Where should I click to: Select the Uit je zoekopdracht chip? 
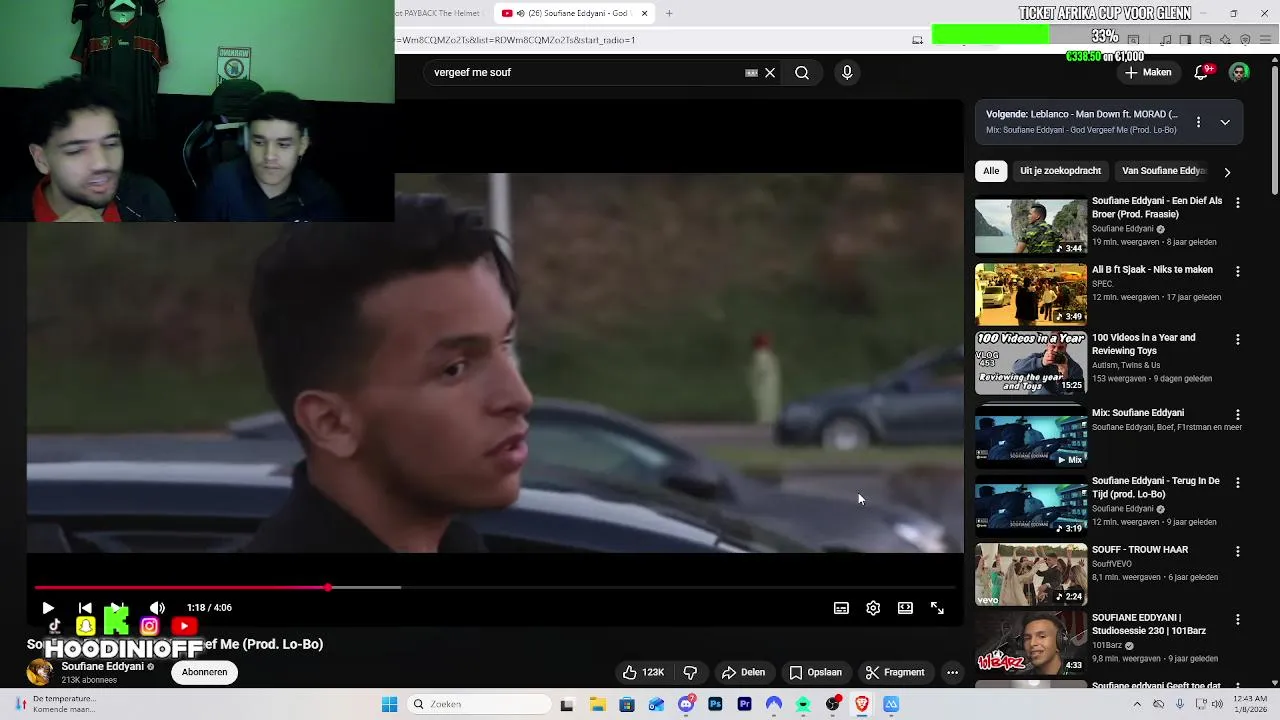(1060, 171)
